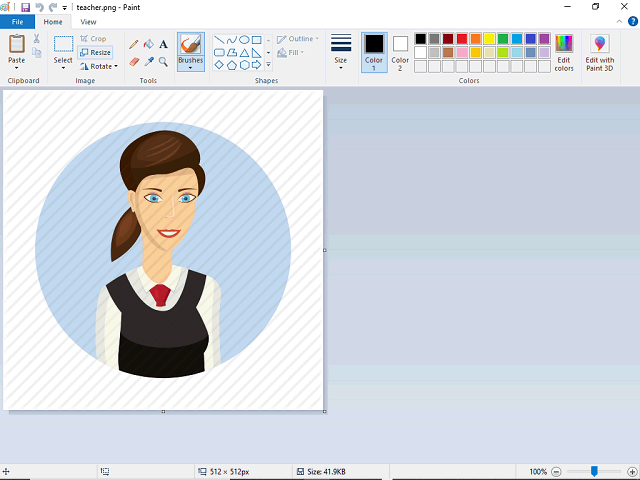Collapse the ribbon with the chevron
640x480 pixels.
coord(619,22)
